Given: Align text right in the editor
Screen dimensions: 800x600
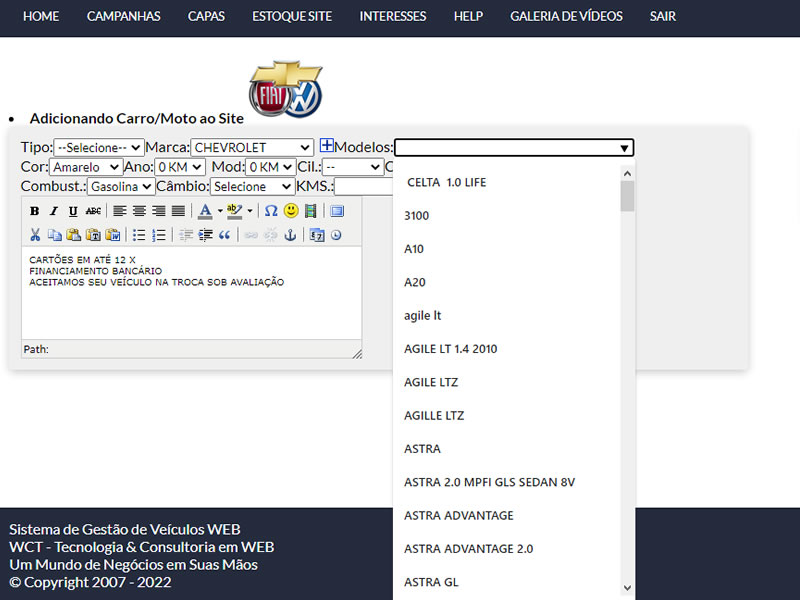Looking at the screenshot, I should (159, 211).
